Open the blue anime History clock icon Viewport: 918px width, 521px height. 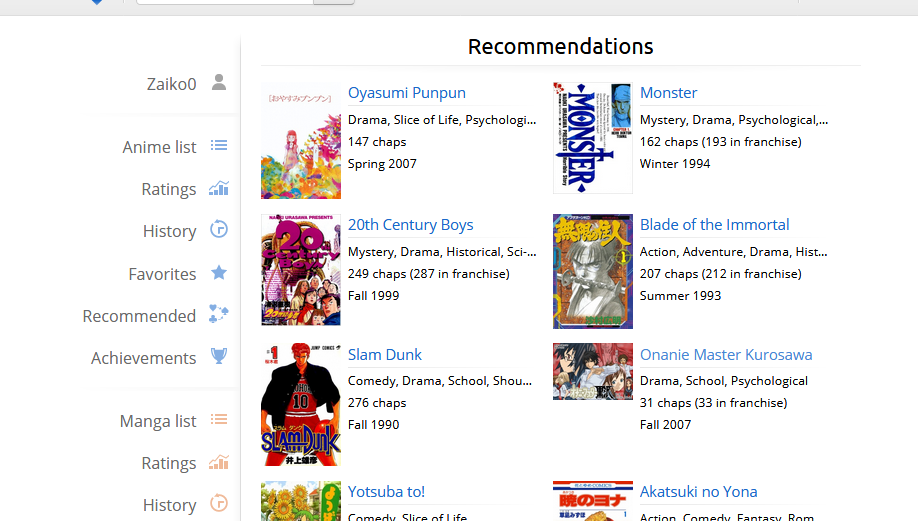point(219,229)
